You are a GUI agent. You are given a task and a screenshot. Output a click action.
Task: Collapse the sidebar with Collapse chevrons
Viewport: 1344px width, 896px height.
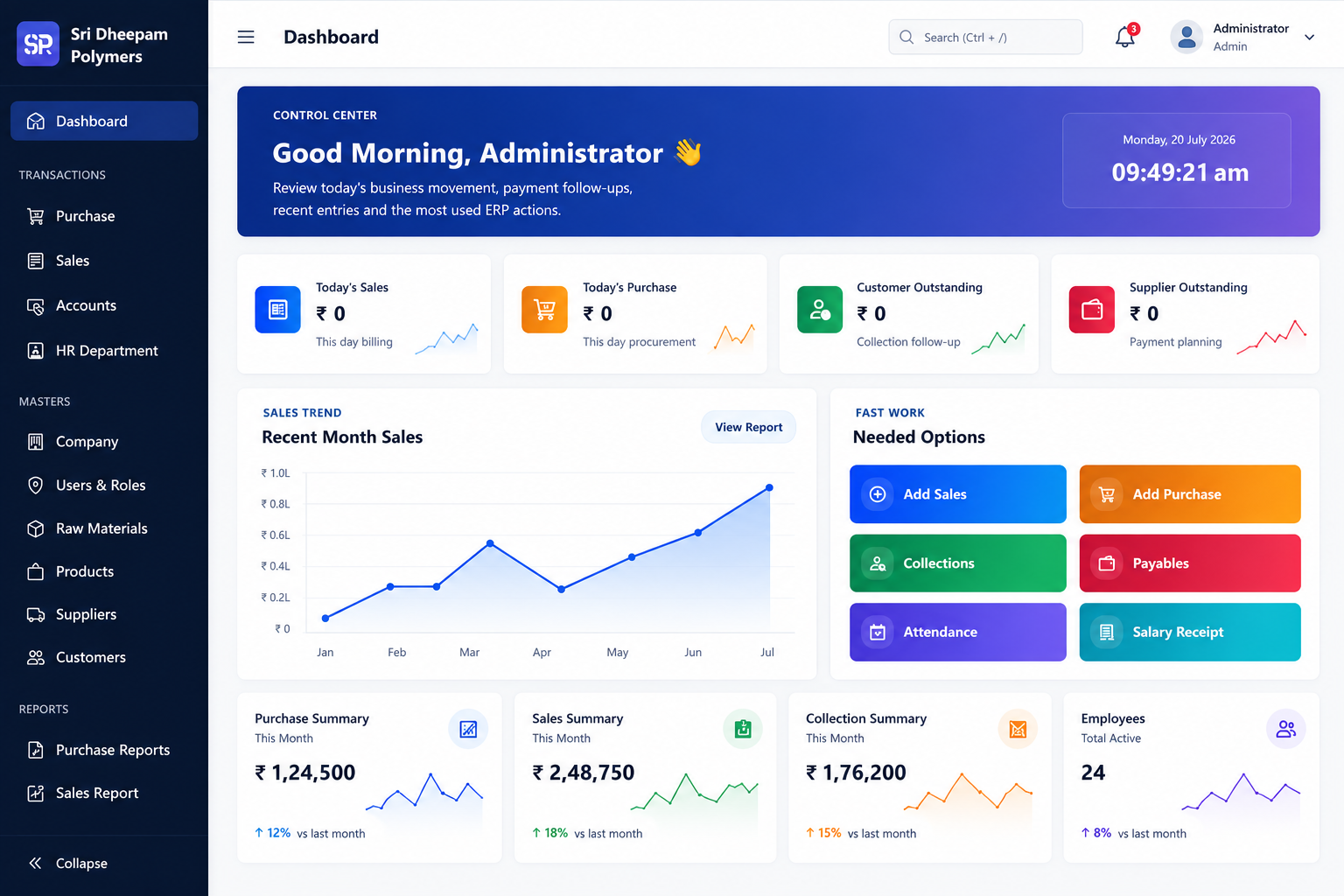pyautogui.click(x=35, y=864)
